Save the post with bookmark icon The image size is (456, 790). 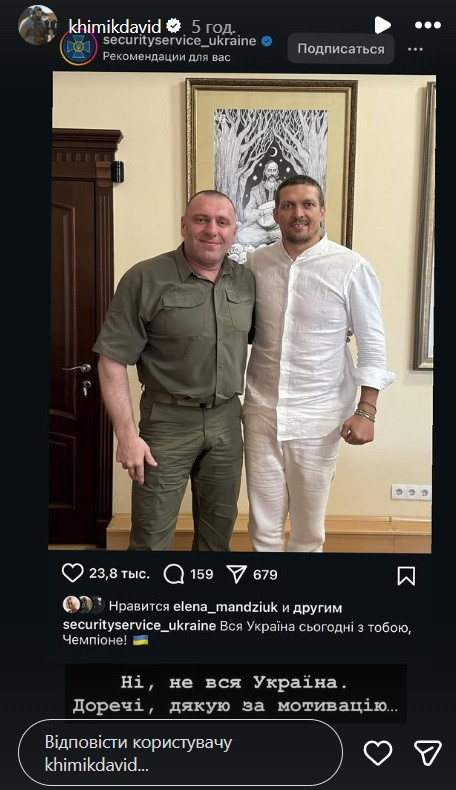click(406, 575)
